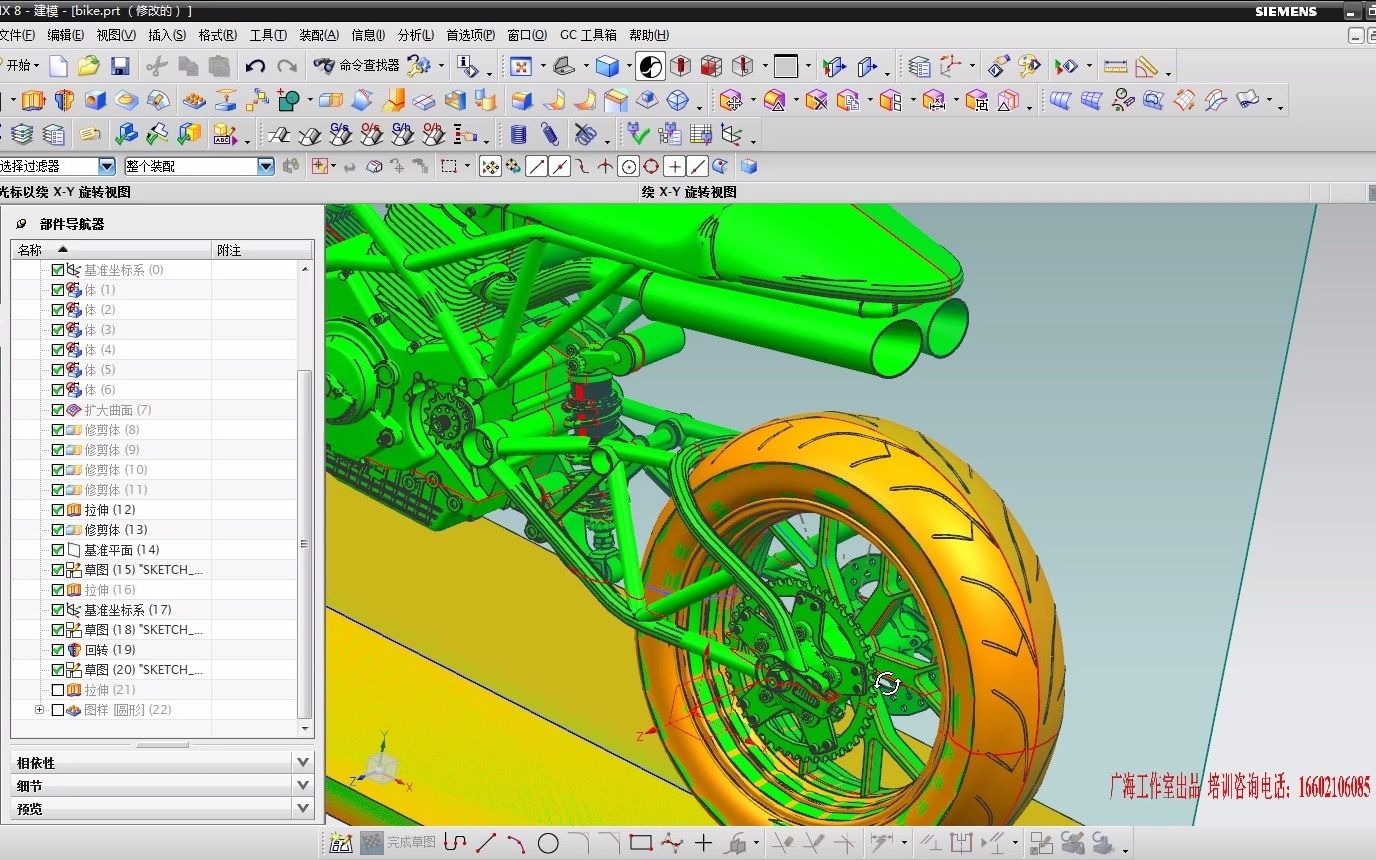
Task: Open the 开始 (Start) dropdown
Action: click(x=20, y=66)
